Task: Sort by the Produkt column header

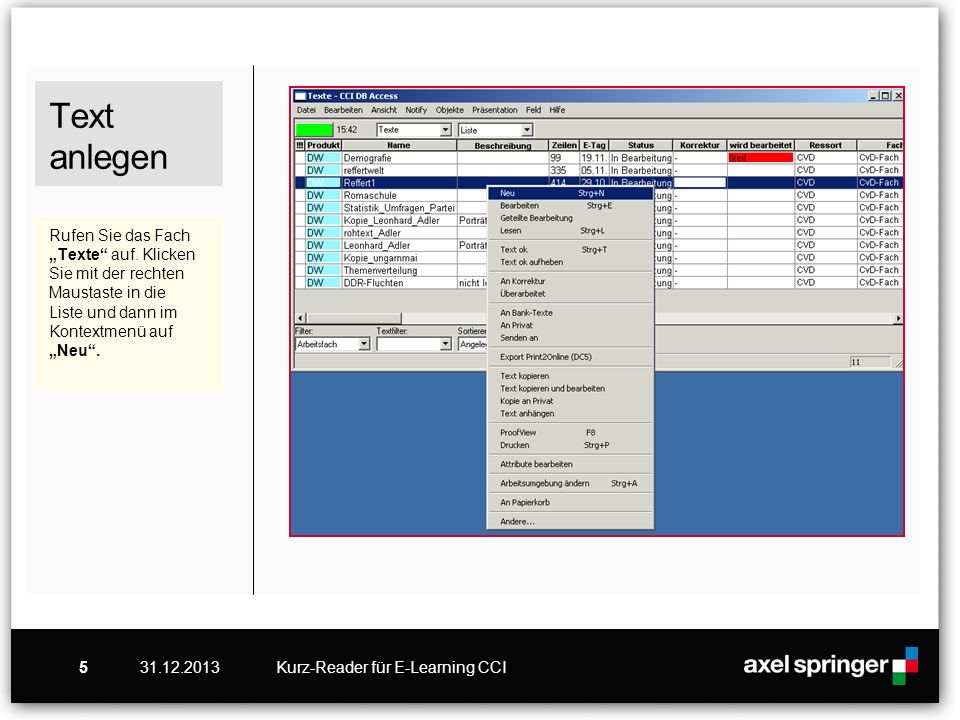Action: click(x=323, y=145)
